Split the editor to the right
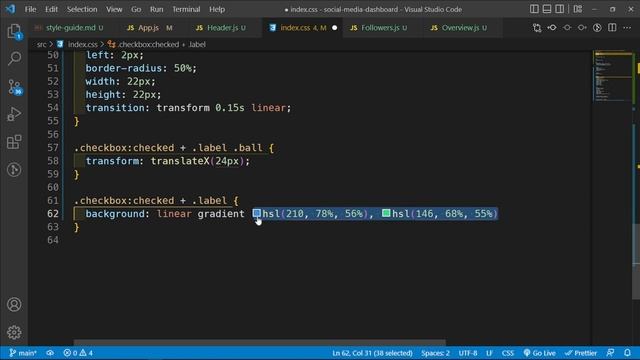 coord(612,28)
